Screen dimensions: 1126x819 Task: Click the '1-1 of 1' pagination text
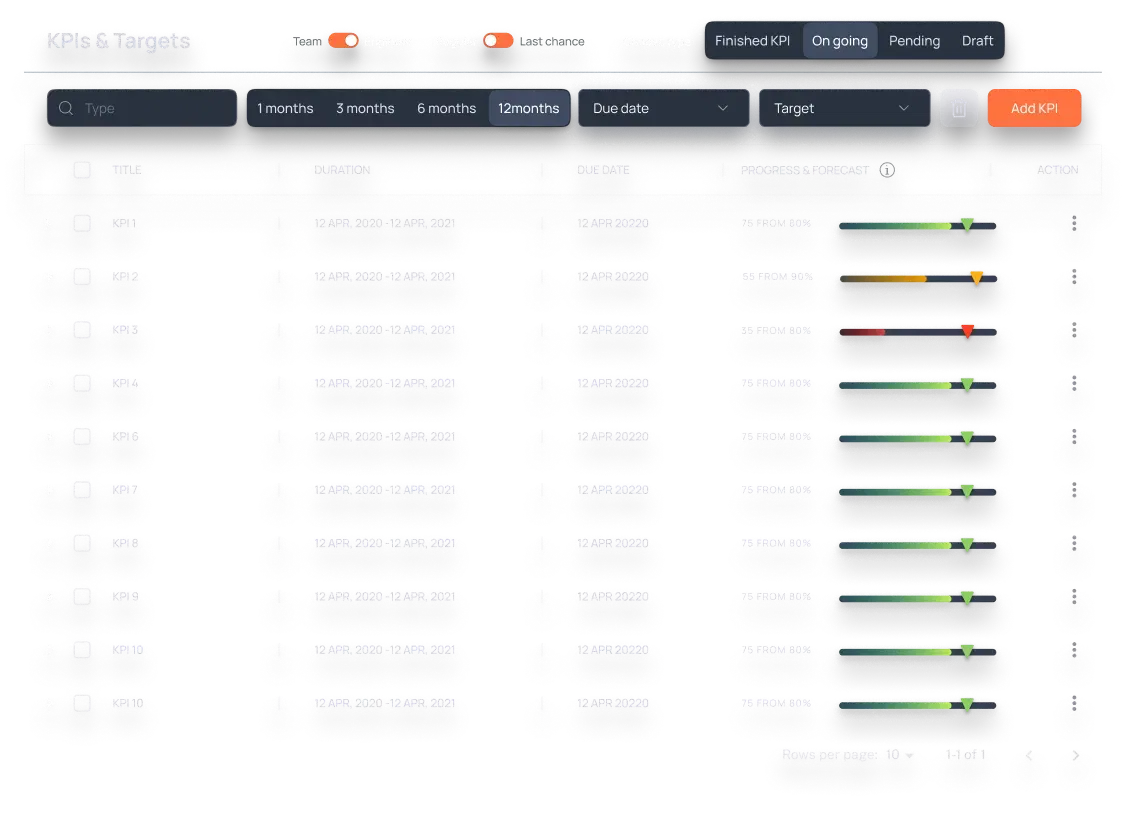[x=965, y=754]
